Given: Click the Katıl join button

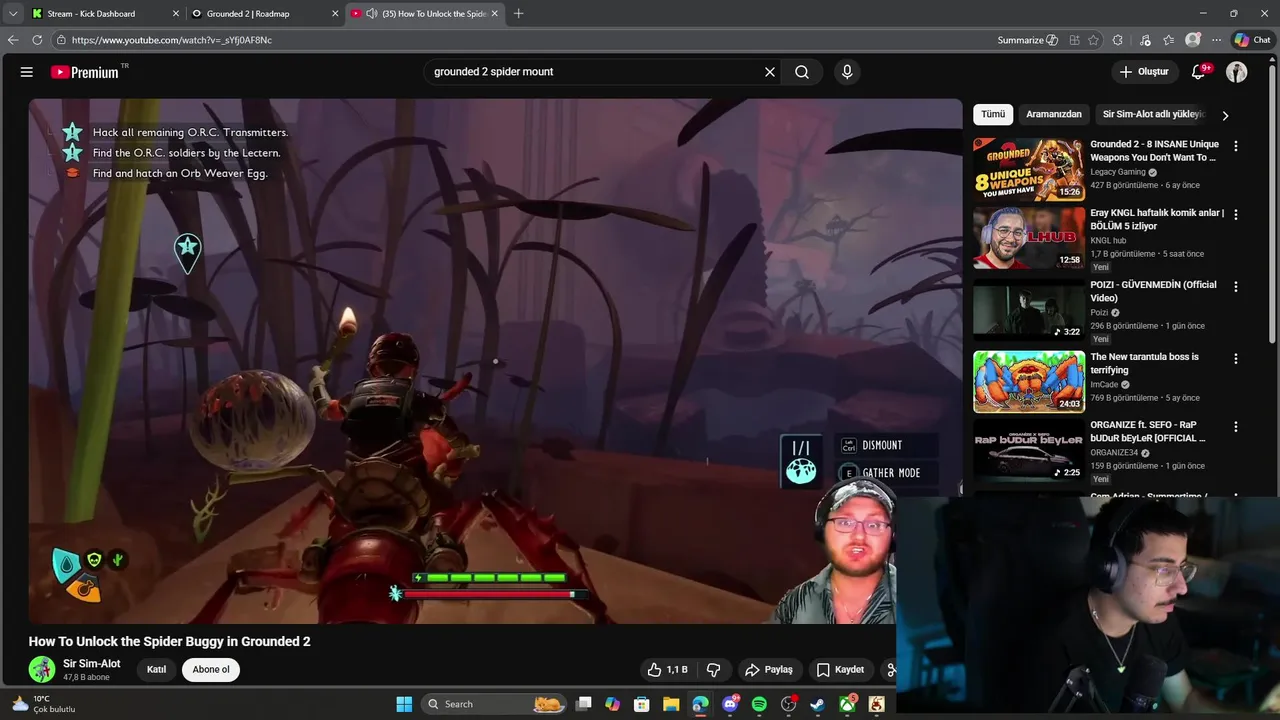Looking at the screenshot, I should click(x=156, y=670).
